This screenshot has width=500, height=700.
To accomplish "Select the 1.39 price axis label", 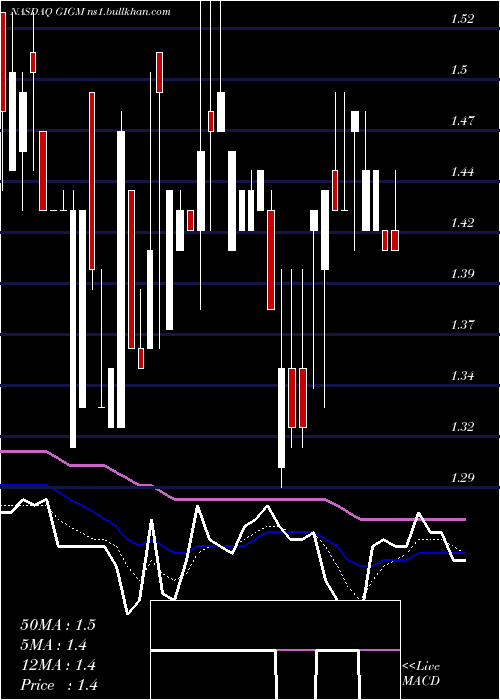I will click(x=462, y=274).
